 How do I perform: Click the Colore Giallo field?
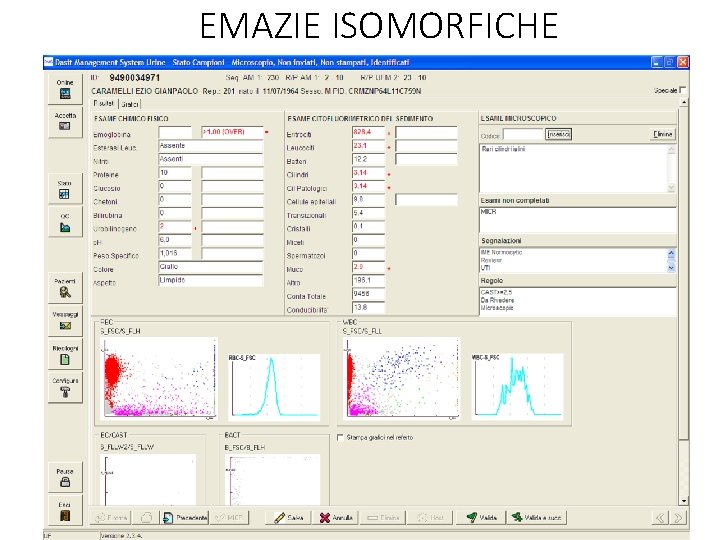[211, 267]
